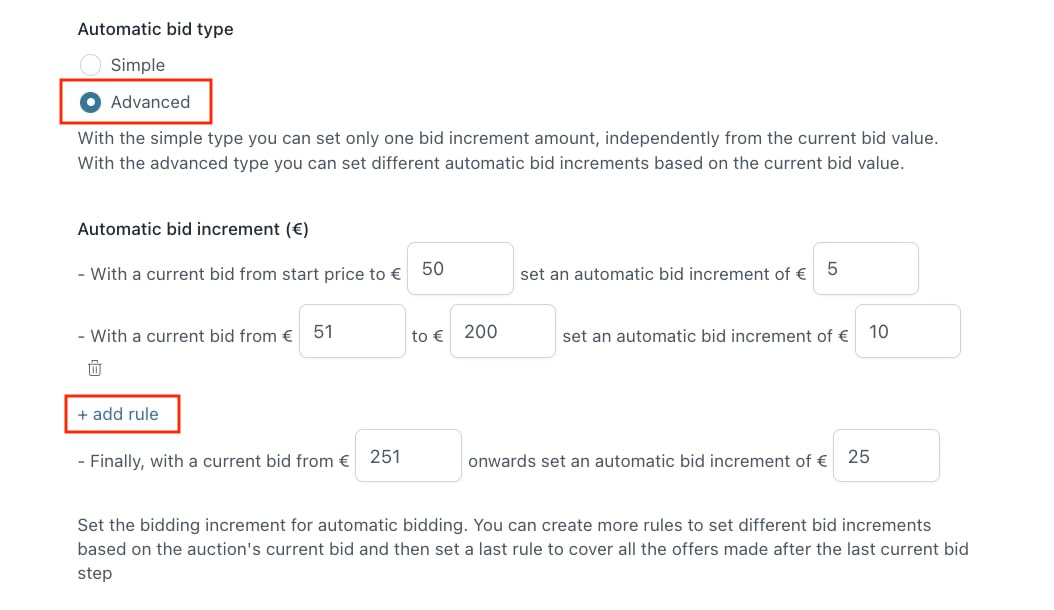Select the Simple bid type radio button

coord(90,65)
